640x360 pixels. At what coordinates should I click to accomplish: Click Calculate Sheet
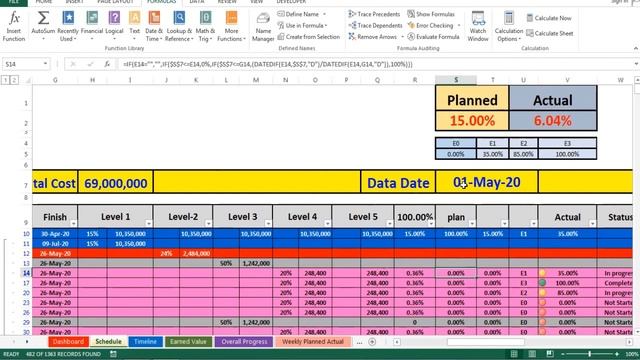550,33
